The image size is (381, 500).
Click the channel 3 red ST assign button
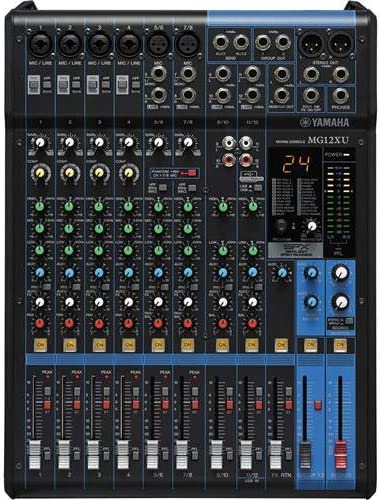106,405
